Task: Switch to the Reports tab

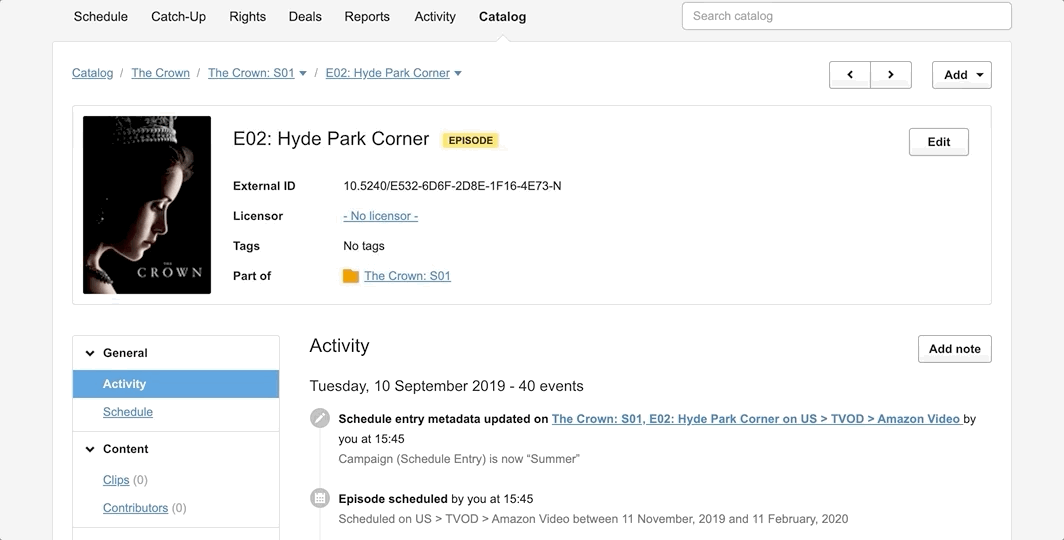Action: click(367, 17)
